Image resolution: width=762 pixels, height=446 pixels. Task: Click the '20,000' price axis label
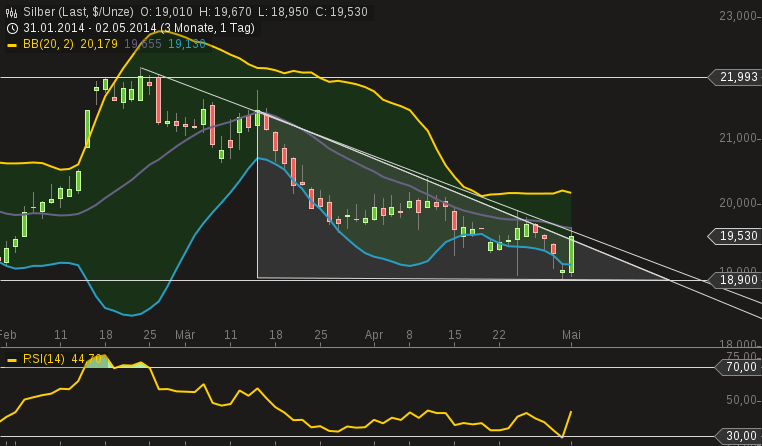click(x=740, y=203)
